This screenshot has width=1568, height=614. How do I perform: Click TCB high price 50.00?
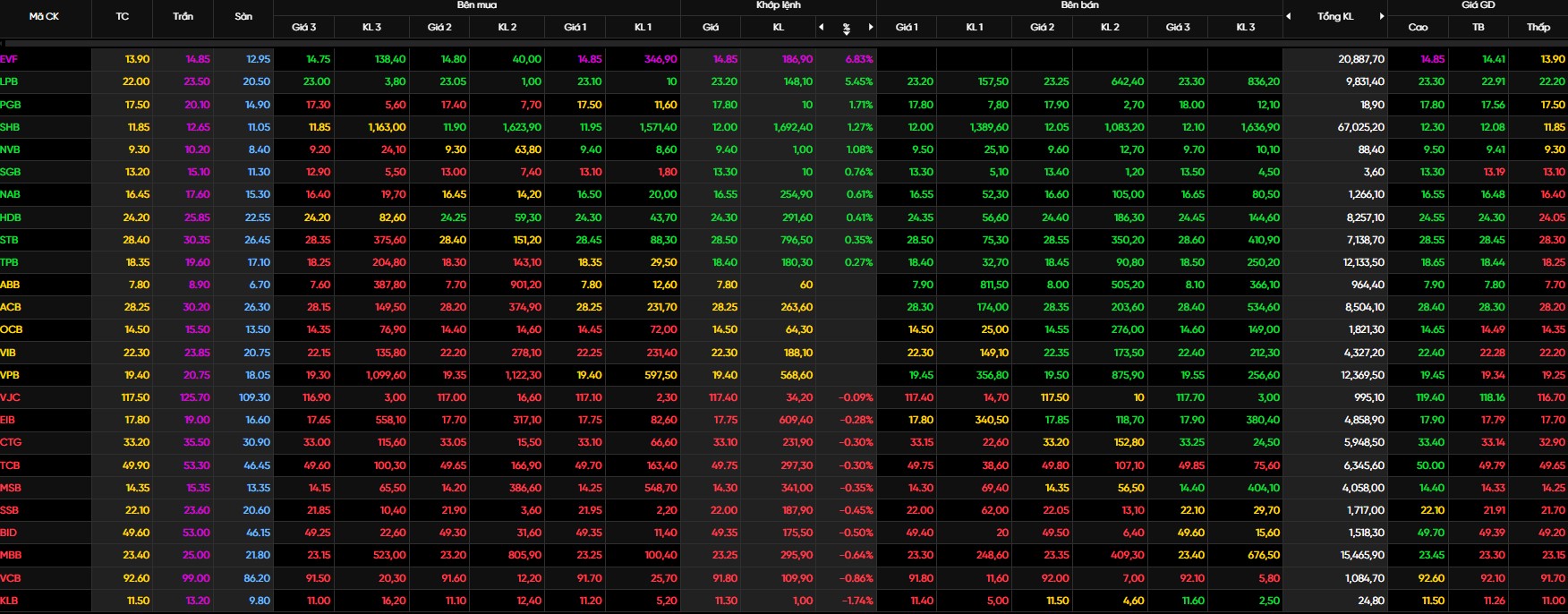(x=1430, y=465)
